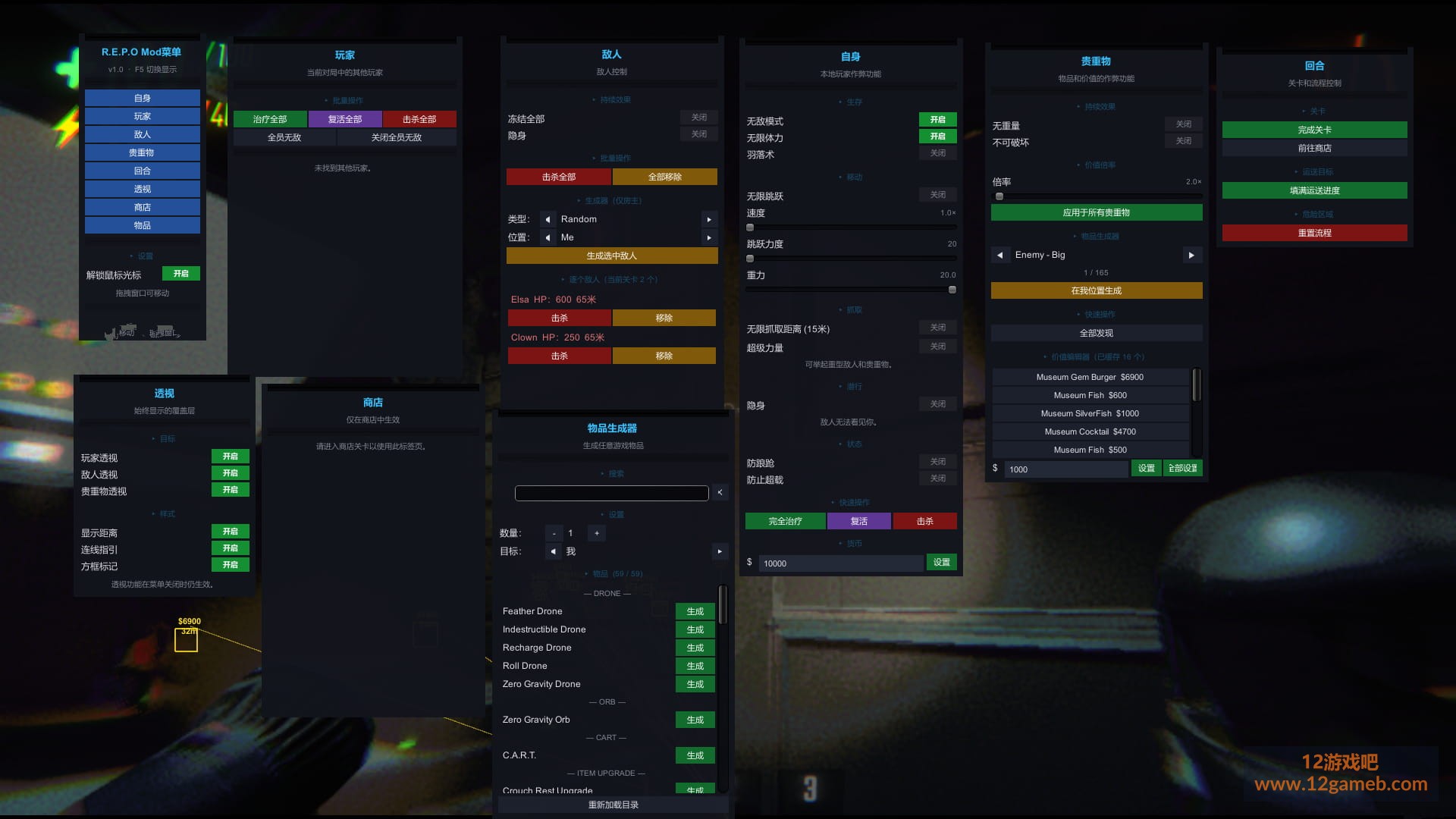The image size is (1456, 819).
Task: Turn off 贵重物透视 toggle
Action: 231,490
